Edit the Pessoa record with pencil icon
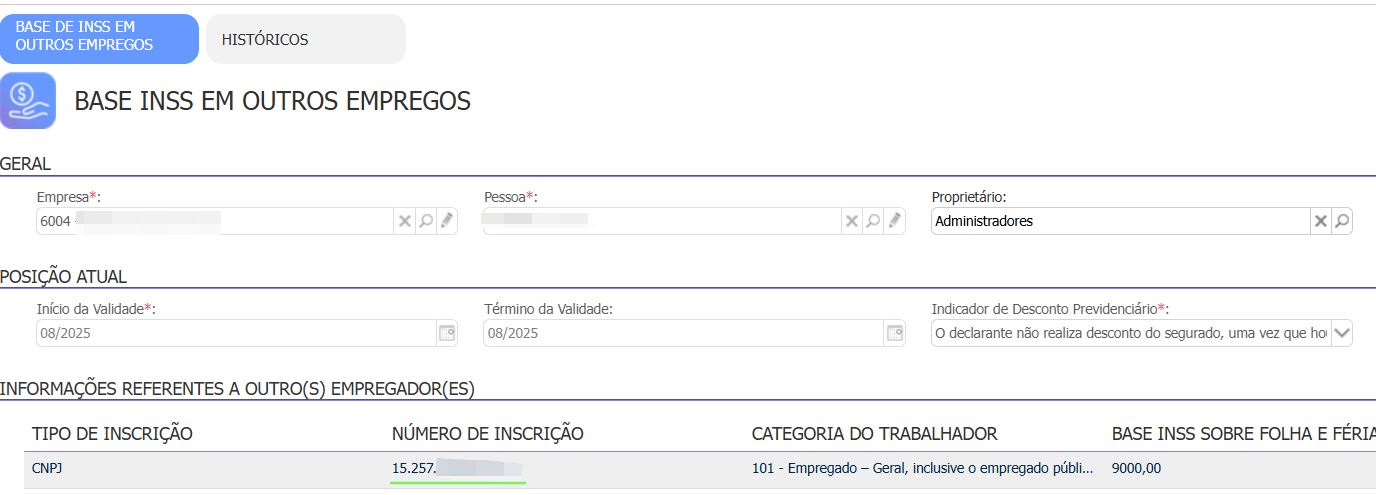 tap(895, 221)
